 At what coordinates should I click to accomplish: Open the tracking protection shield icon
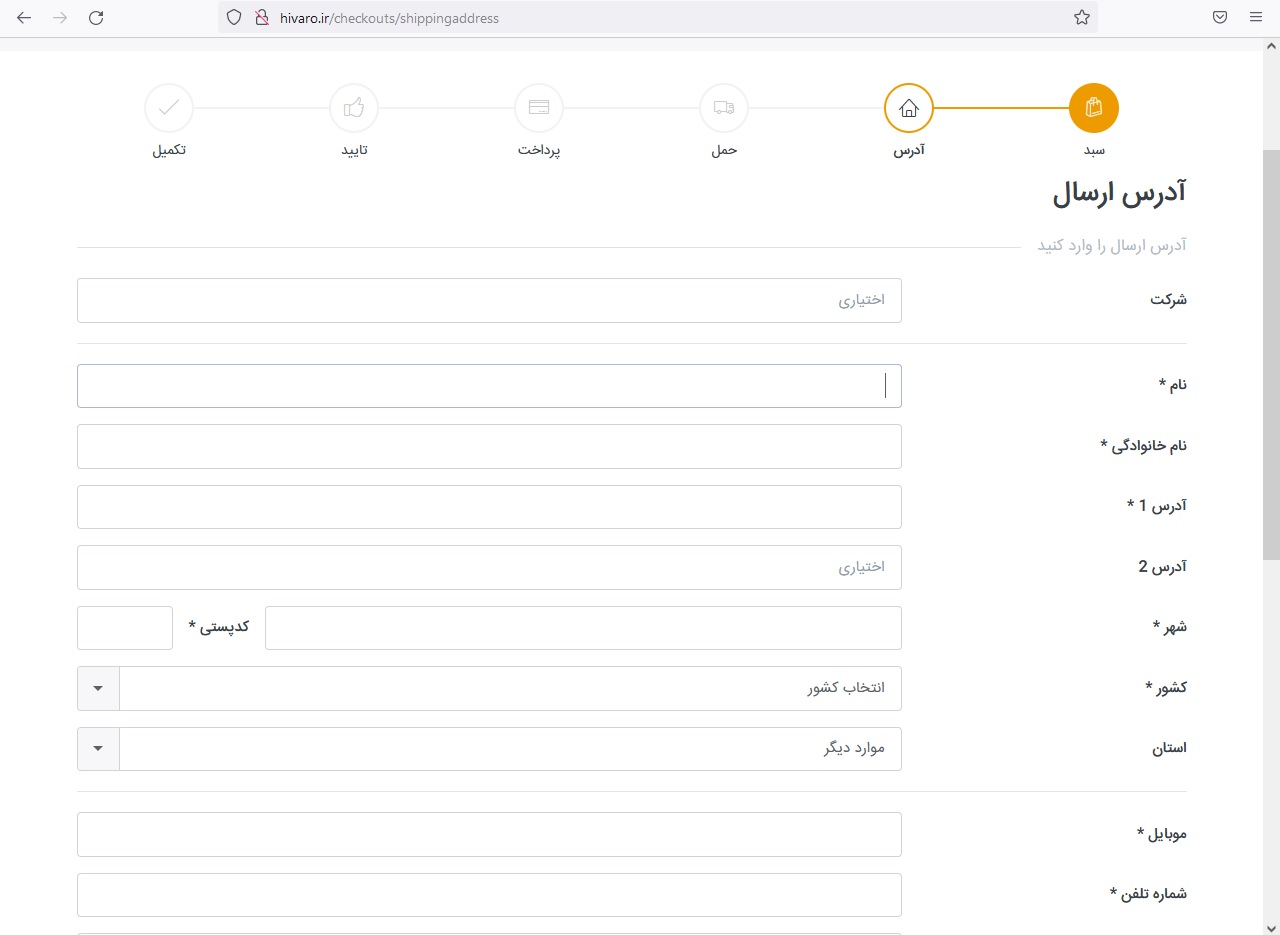click(x=234, y=18)
